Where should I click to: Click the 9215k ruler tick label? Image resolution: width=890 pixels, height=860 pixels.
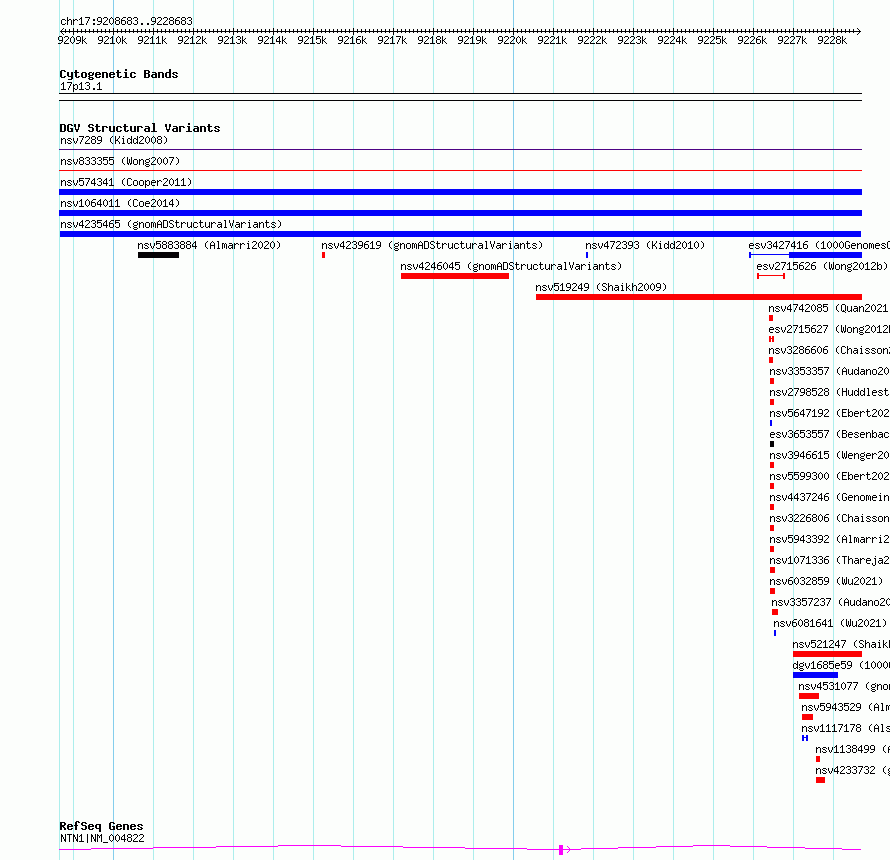coord(312,40)
